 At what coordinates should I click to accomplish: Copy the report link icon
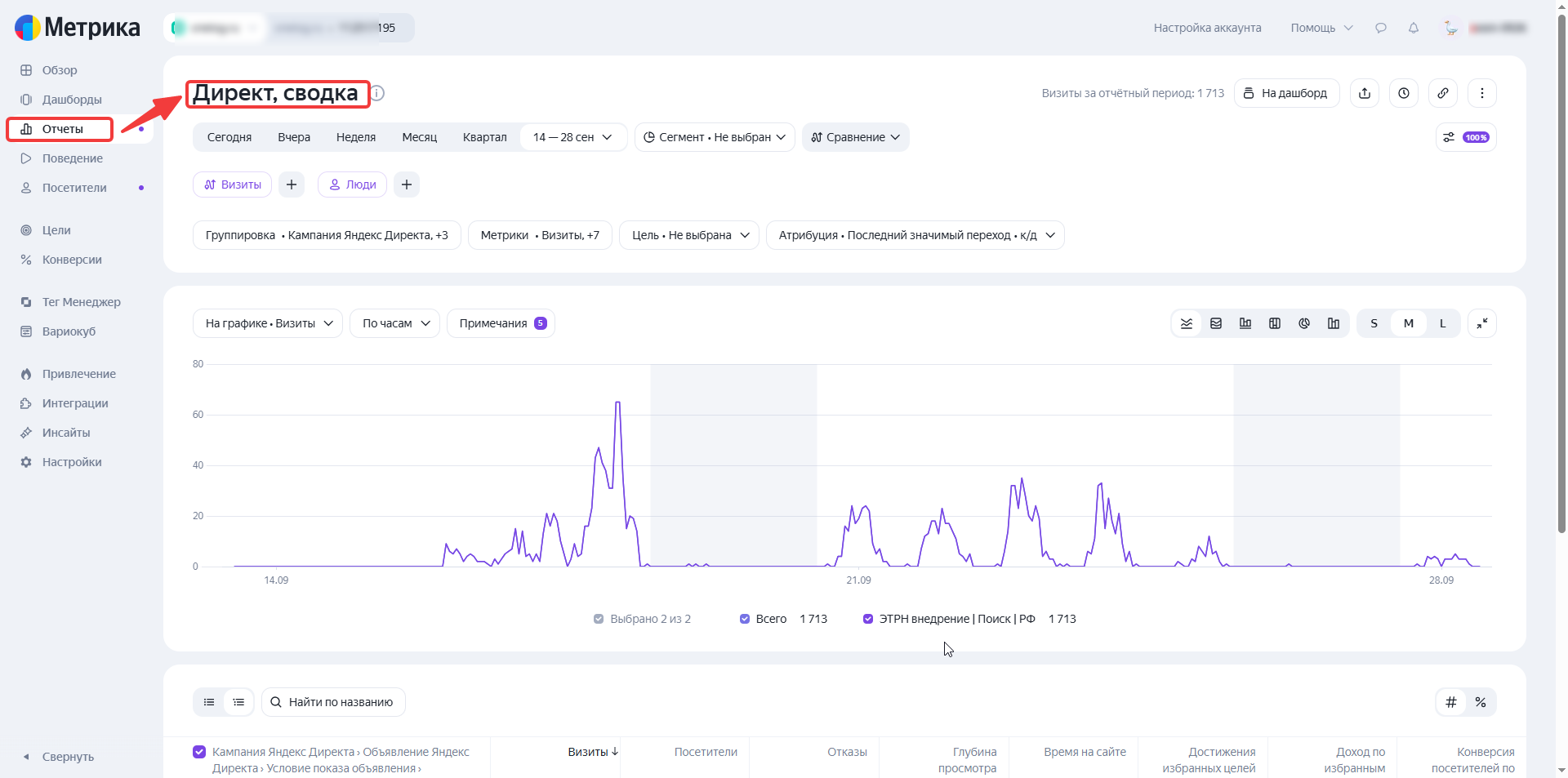pyautogui.click(x=1443, y=93)
